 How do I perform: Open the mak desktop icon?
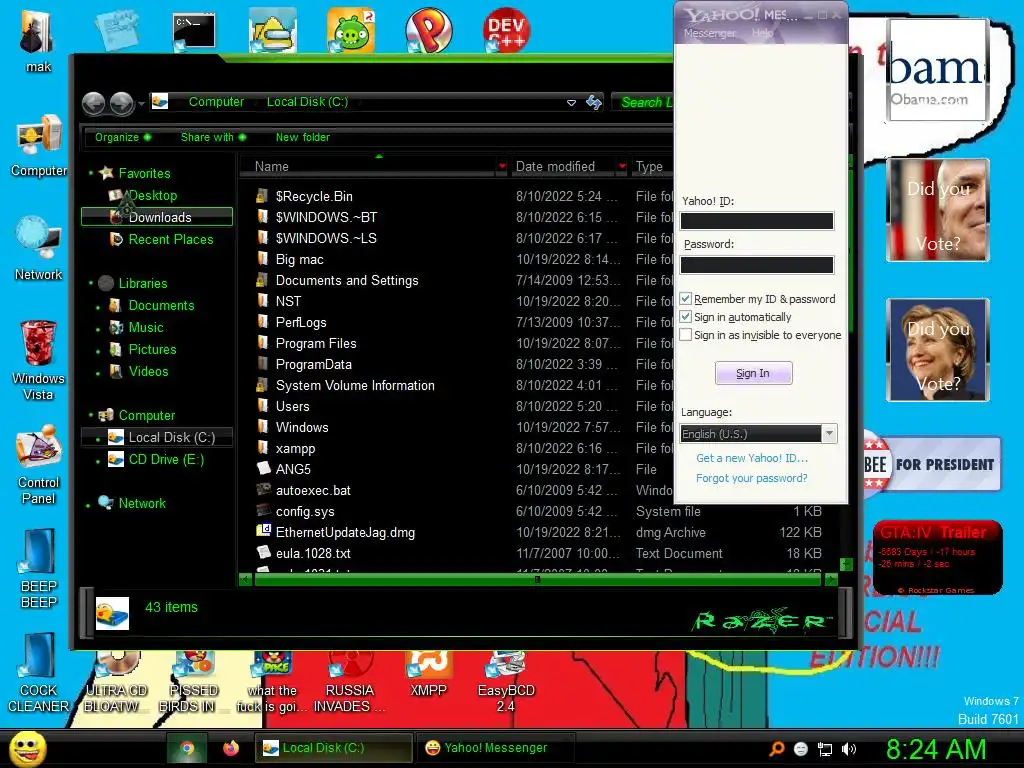pos(38,39)
